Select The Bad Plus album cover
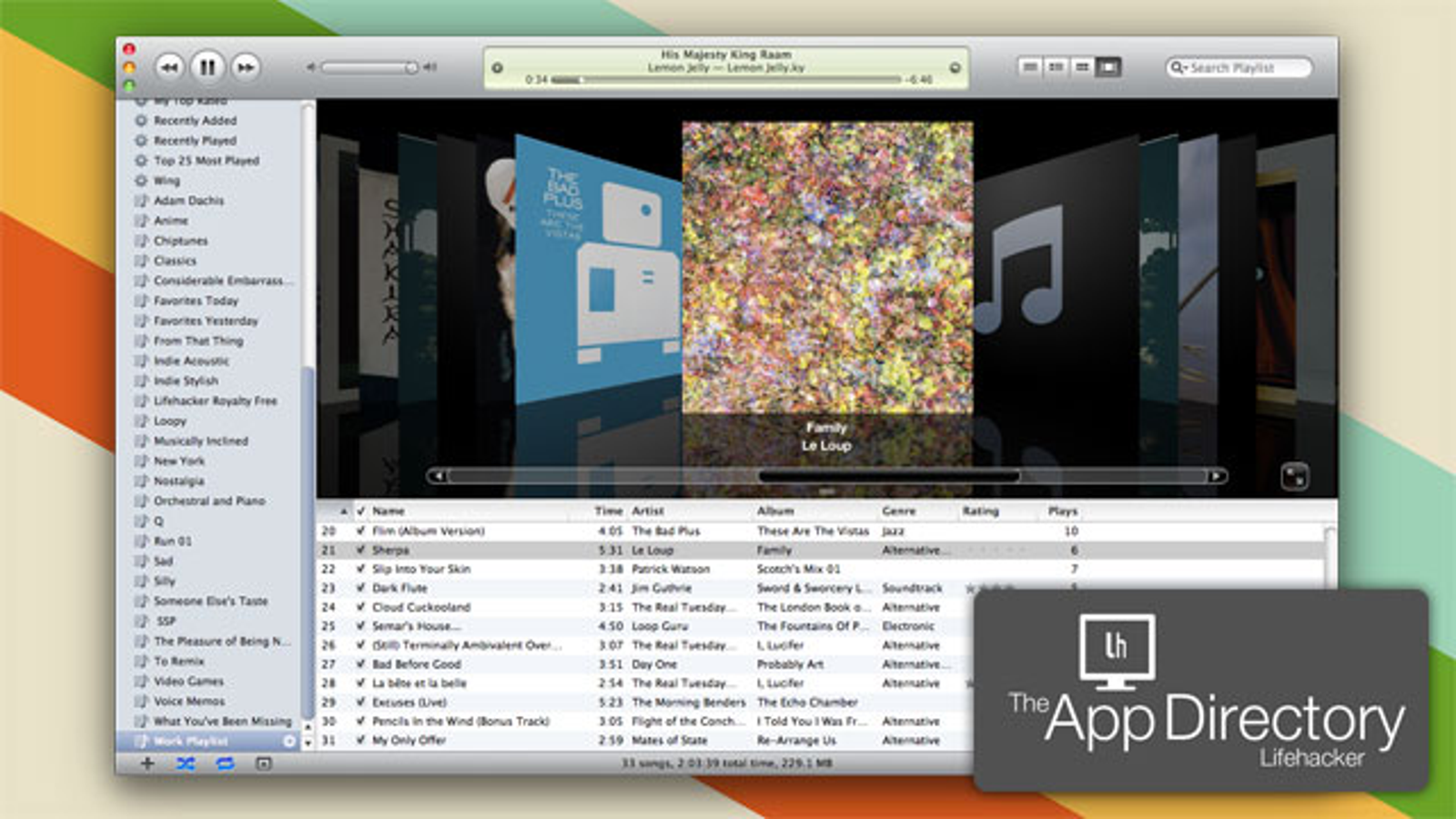The height and width of the screenshot is (819, 1456). tap(598, 268)
